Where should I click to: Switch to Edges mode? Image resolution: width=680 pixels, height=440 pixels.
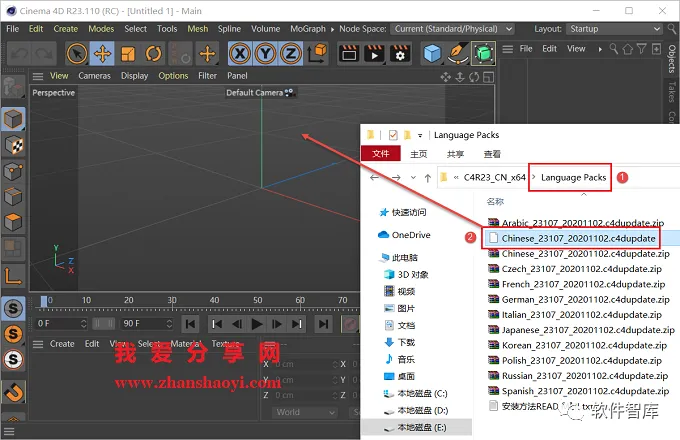coord(13,197)
